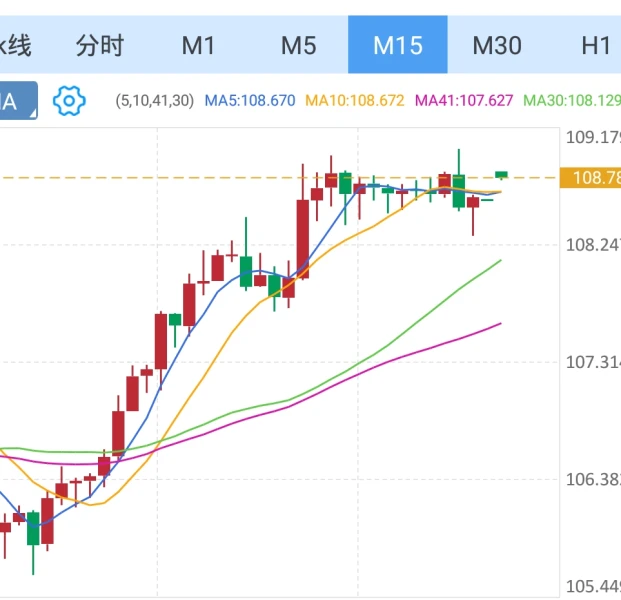Click the MA5:108.670 indicator label
621x600 pixels.
click(250, 101)
